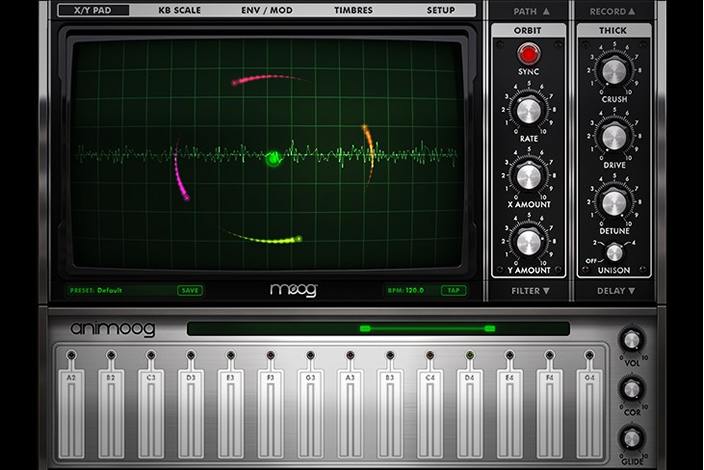Click the CRUSH knob
The width and height of the screenshot is (704, 470).
614,71
